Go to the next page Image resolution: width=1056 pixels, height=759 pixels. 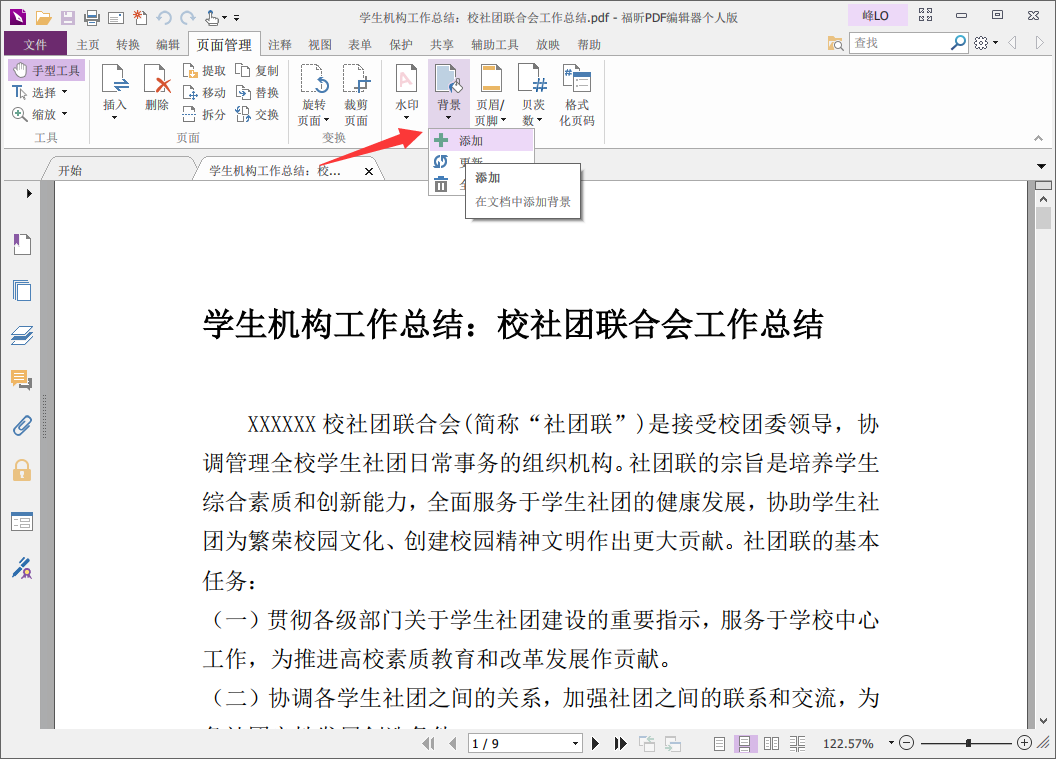tap(595, 744)
